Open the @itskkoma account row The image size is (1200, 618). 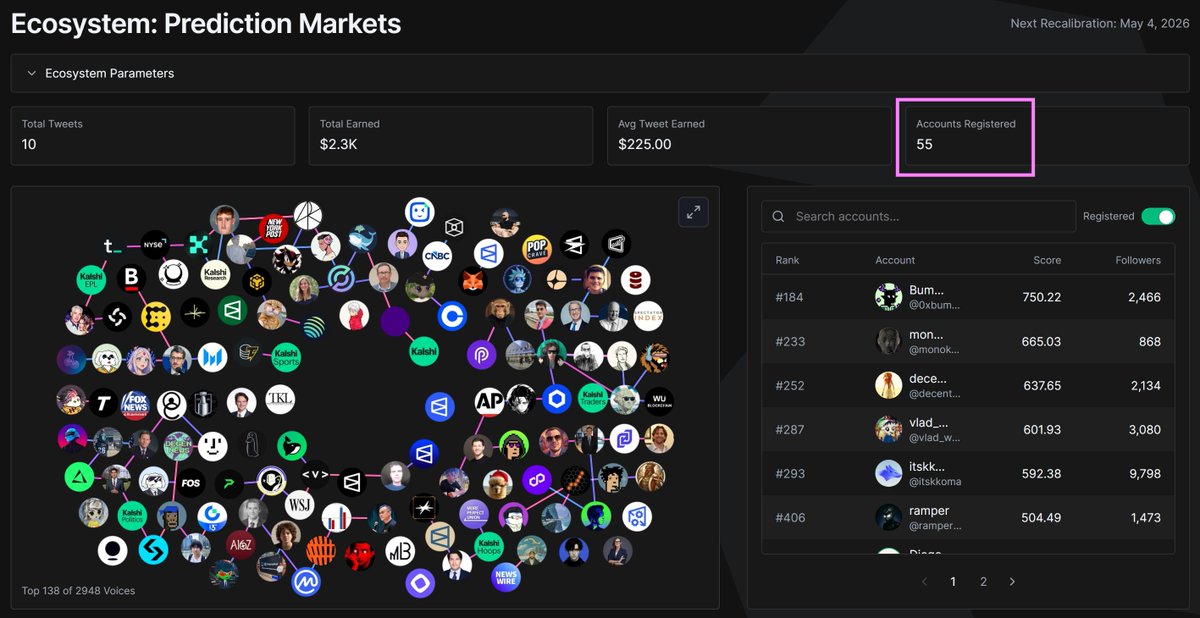[968, 473]
